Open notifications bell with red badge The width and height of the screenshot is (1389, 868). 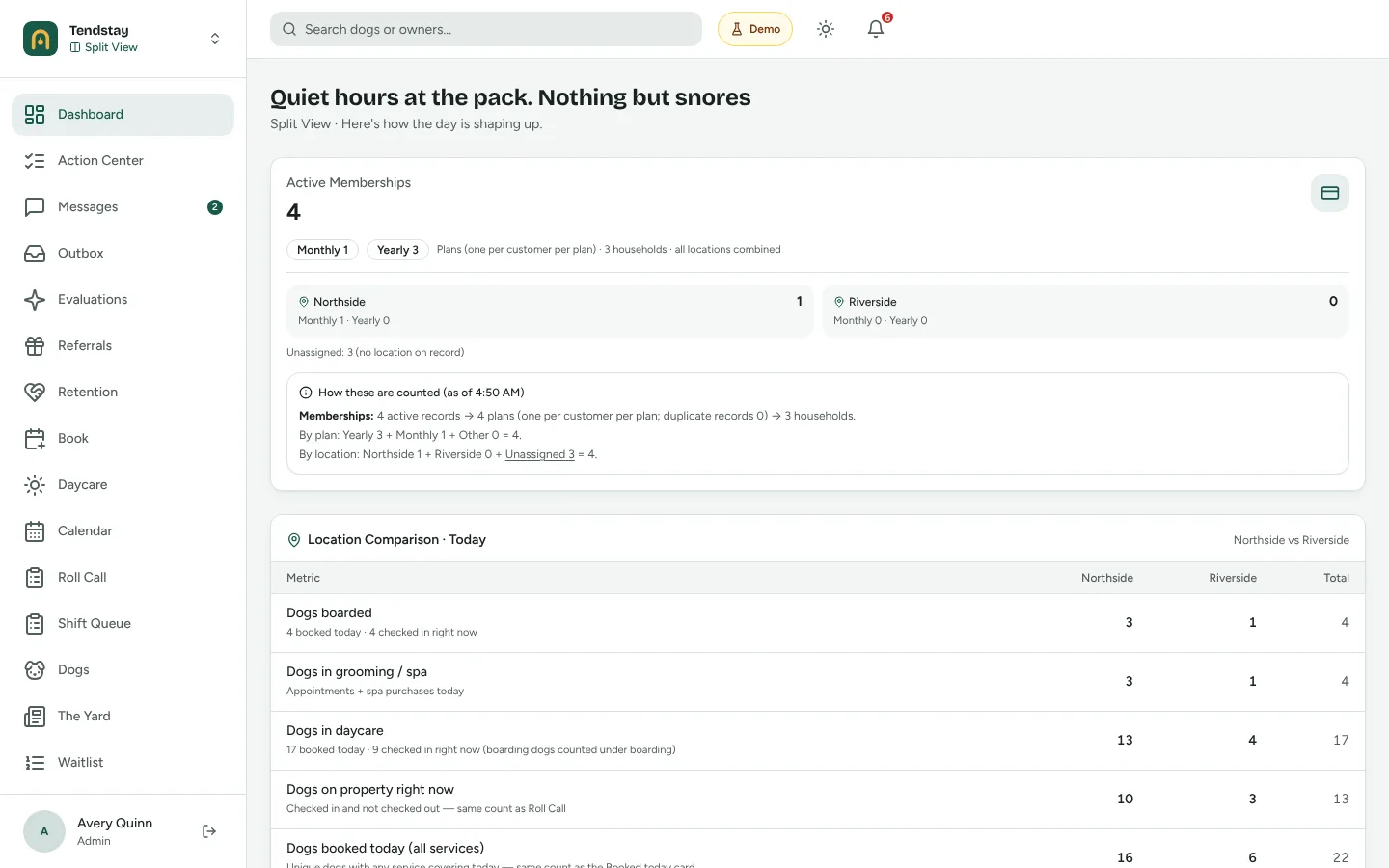tap(876, 29)
